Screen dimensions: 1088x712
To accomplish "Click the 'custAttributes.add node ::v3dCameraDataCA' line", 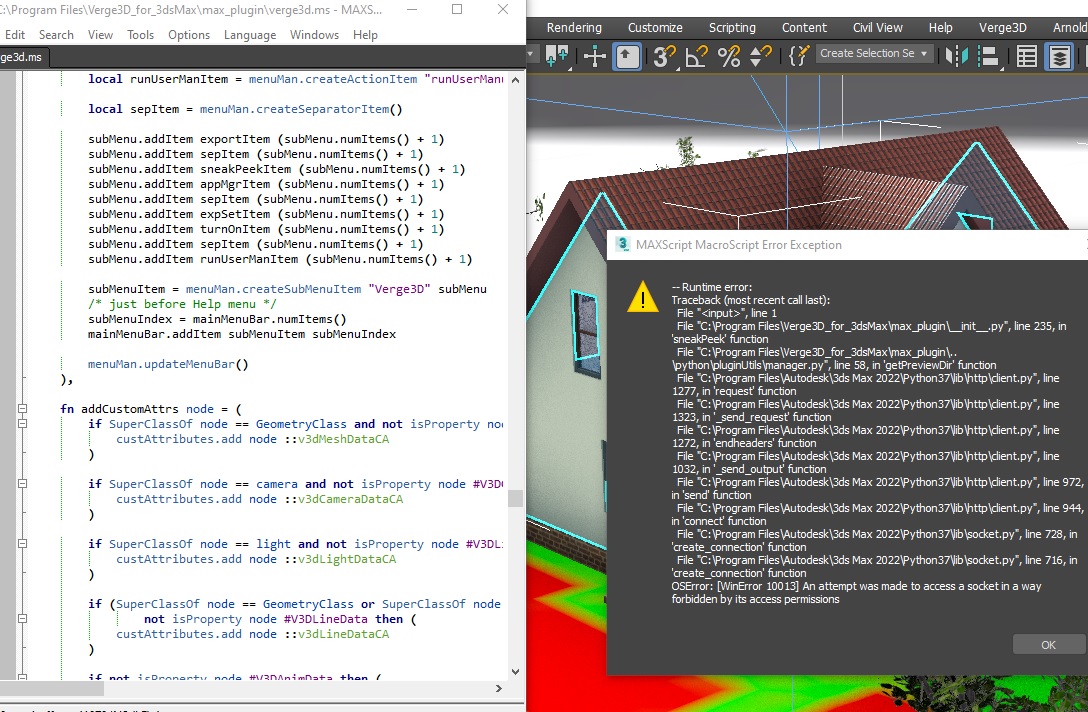I will (x=260, y=499).
